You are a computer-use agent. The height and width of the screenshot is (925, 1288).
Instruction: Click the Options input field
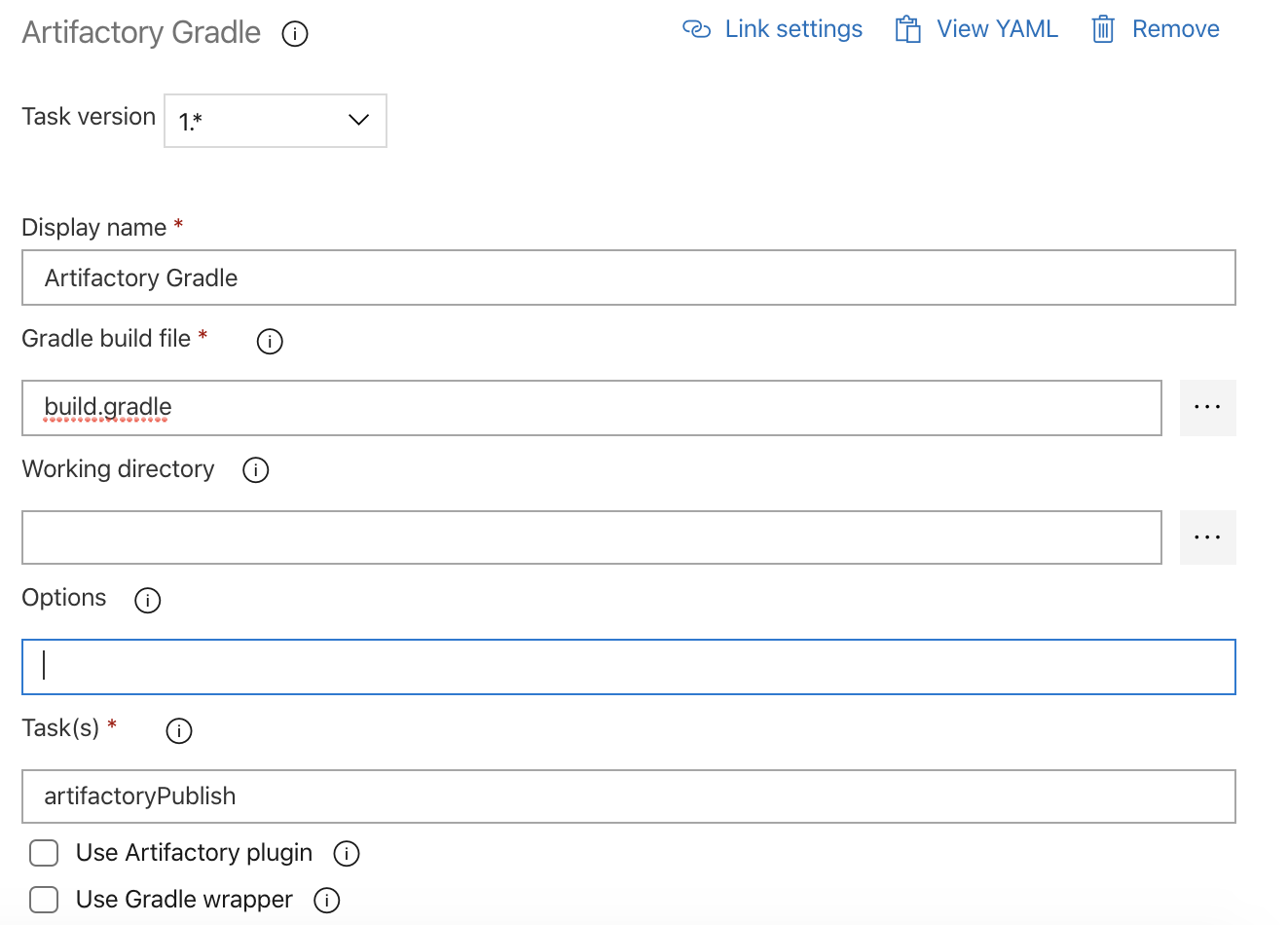coord(629,667)
